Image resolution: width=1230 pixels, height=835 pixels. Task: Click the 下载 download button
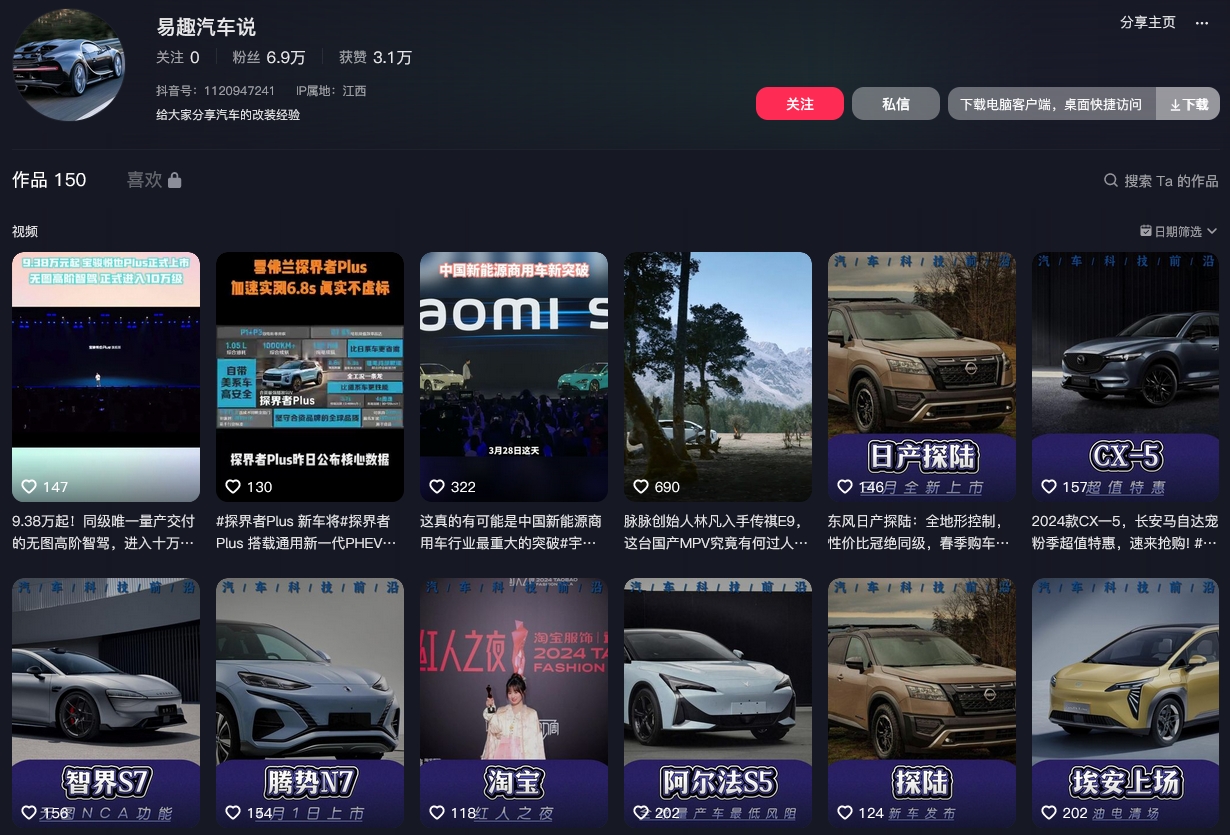(1188, 104)
